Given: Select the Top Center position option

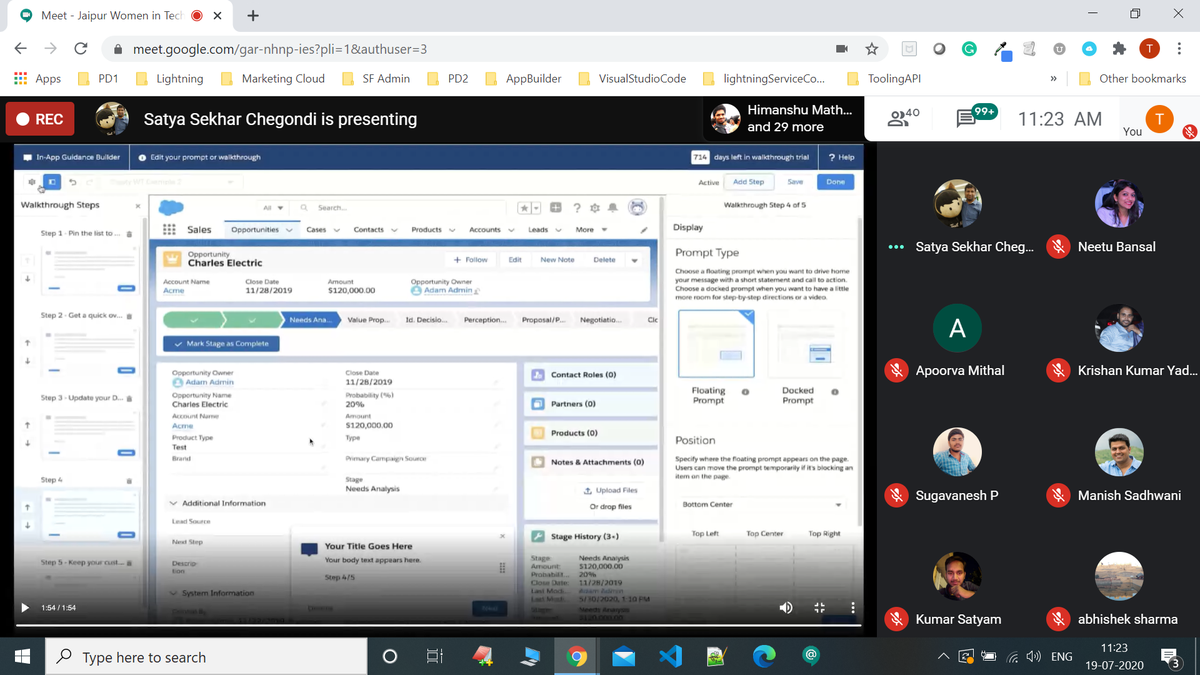Looking at the screenshot, I should pos(765,534).
